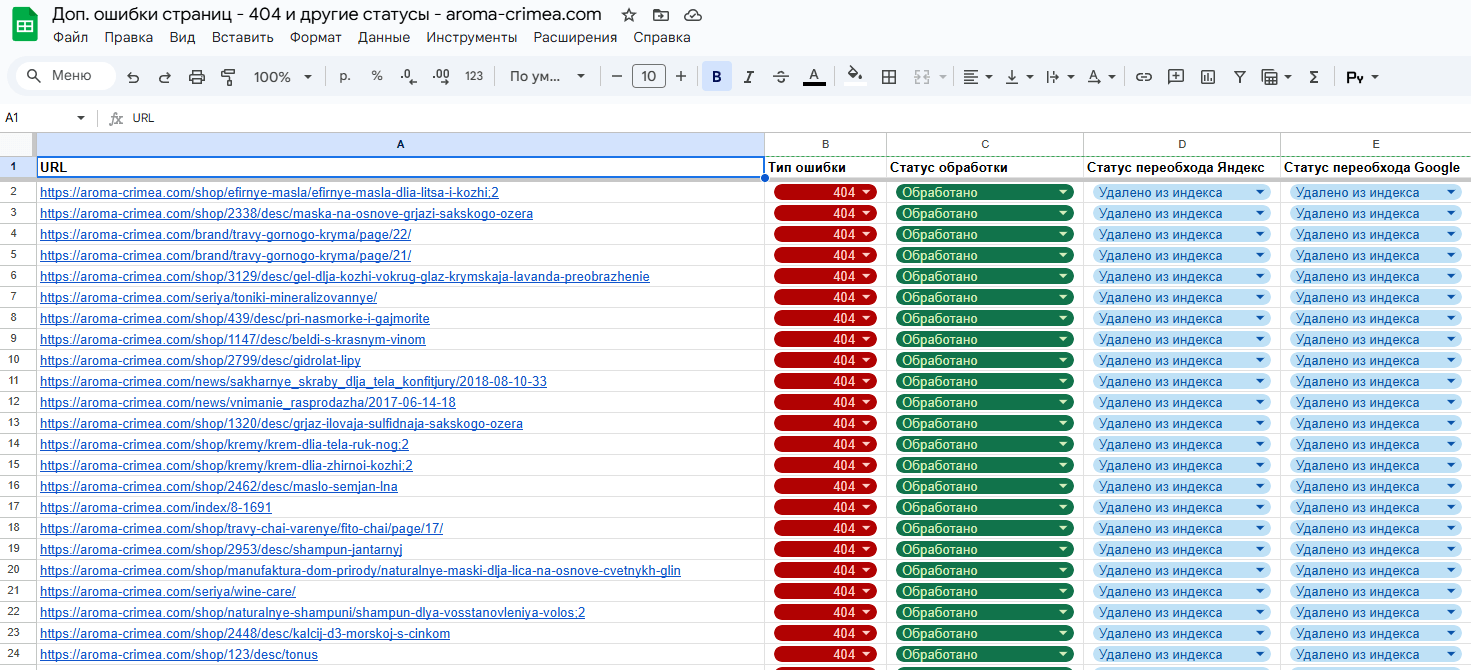This screenshot has height=670, width=1471.
Task: Open the wine-care URL link
Action: click(168, 592)
